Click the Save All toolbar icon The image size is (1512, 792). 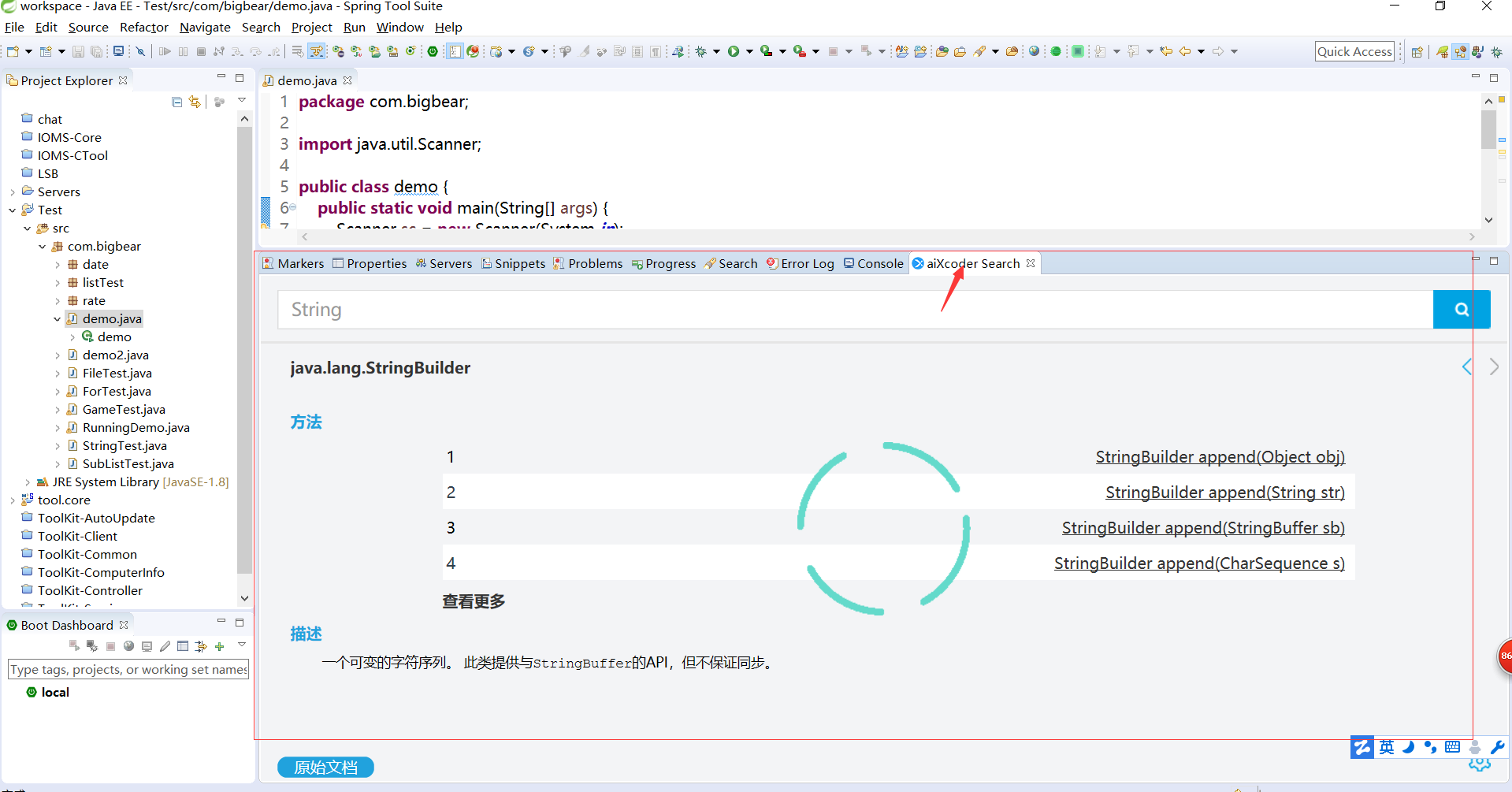point(96,50)
